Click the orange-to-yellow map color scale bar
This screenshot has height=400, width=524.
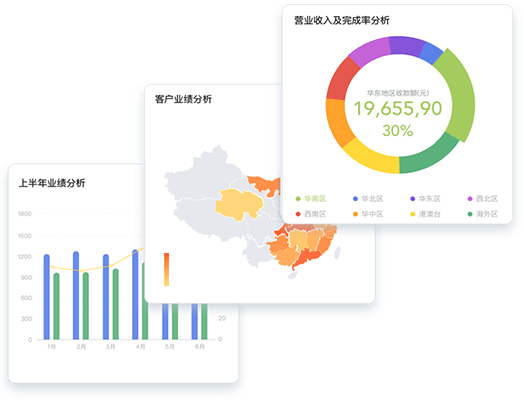(166, 269)
